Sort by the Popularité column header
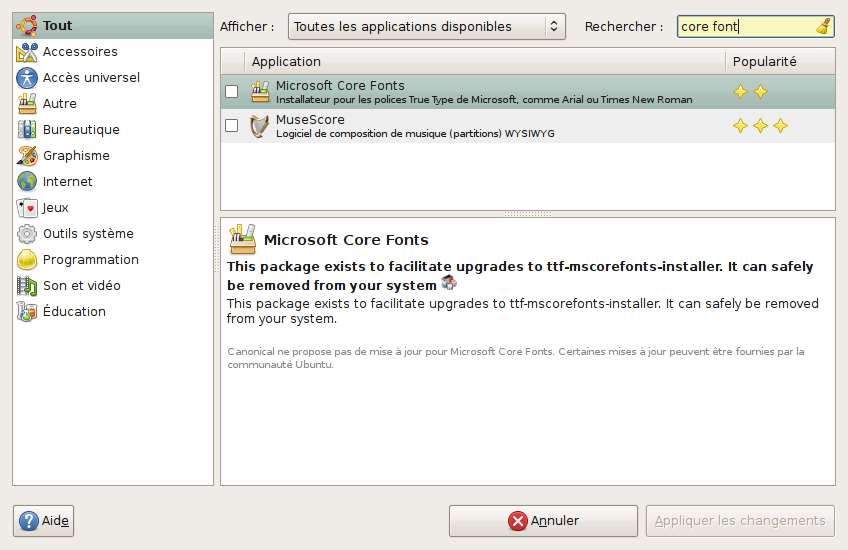Image resolution: width=848 pixels, height=550 pixels. pos(780,62)
